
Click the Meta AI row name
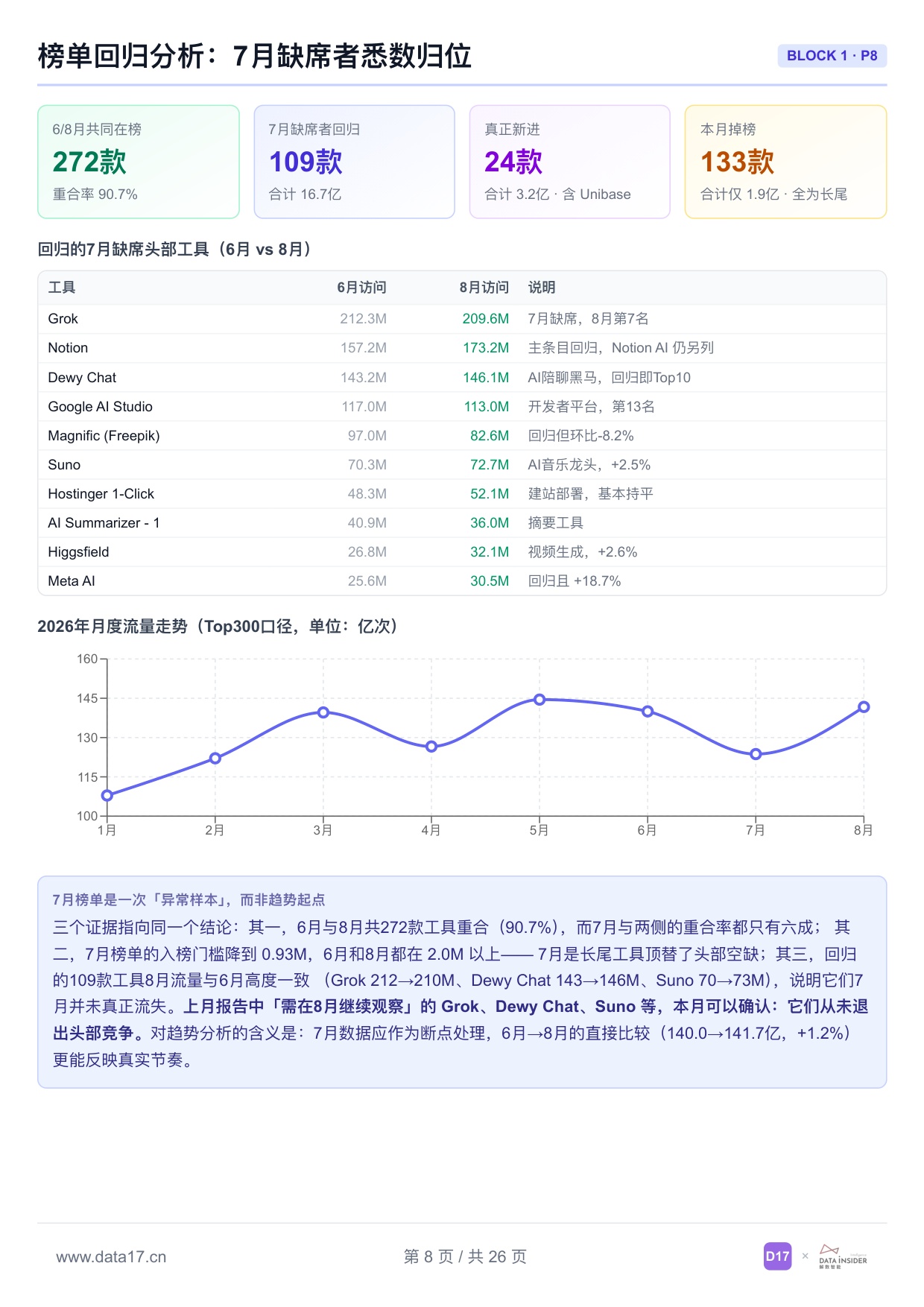(72, 581)
